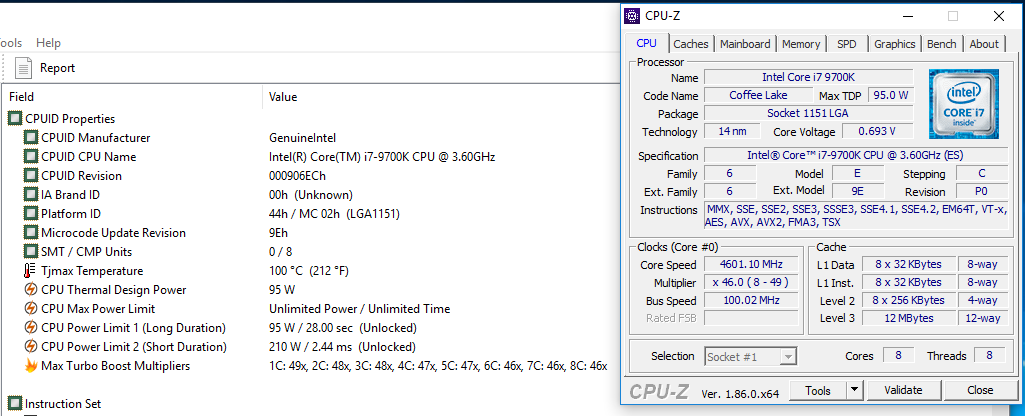1025x416 pixels.
Task: Select the Instruction Set chip icon
Action: tap(14, 404)
